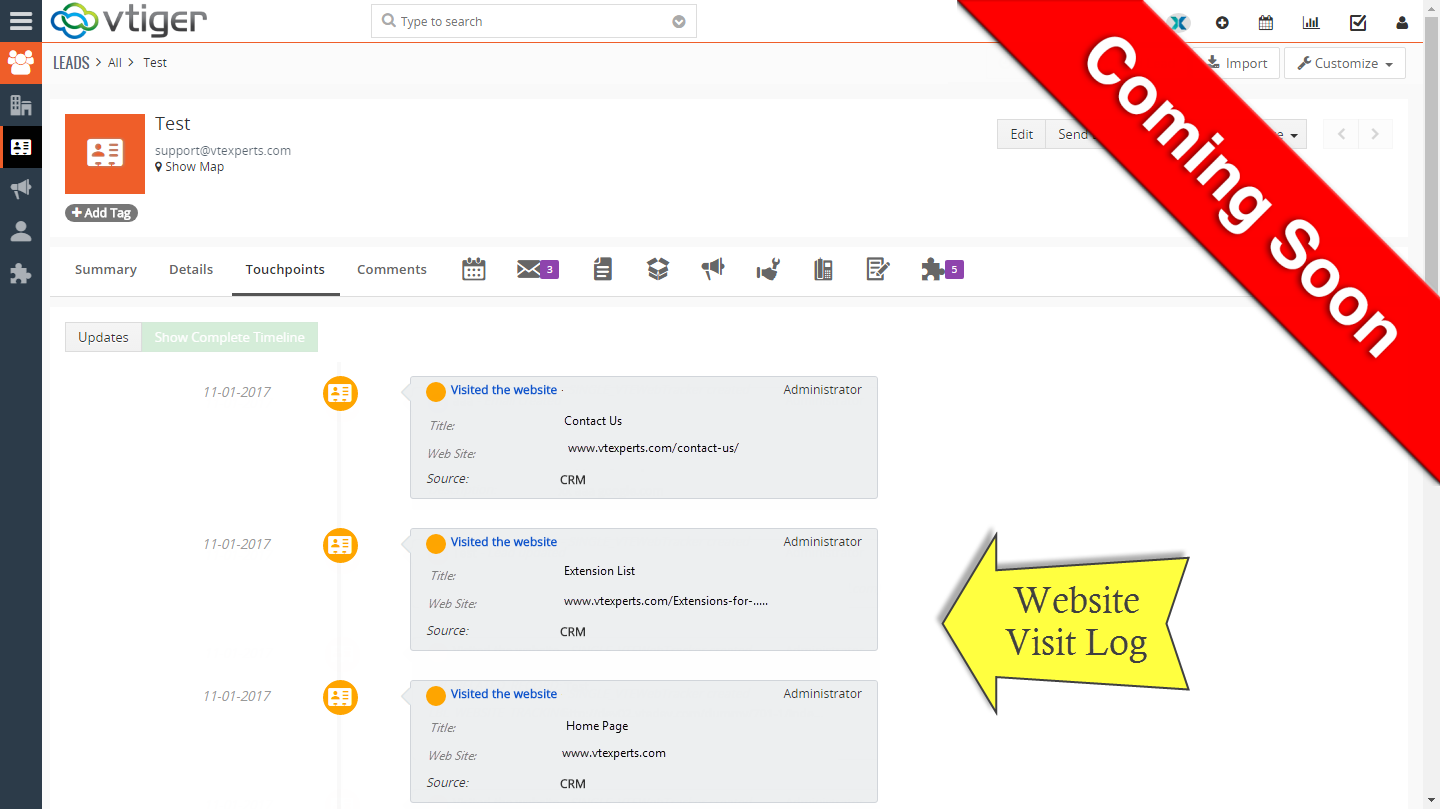Go to next record arrow

click(x=1375, y=134)
